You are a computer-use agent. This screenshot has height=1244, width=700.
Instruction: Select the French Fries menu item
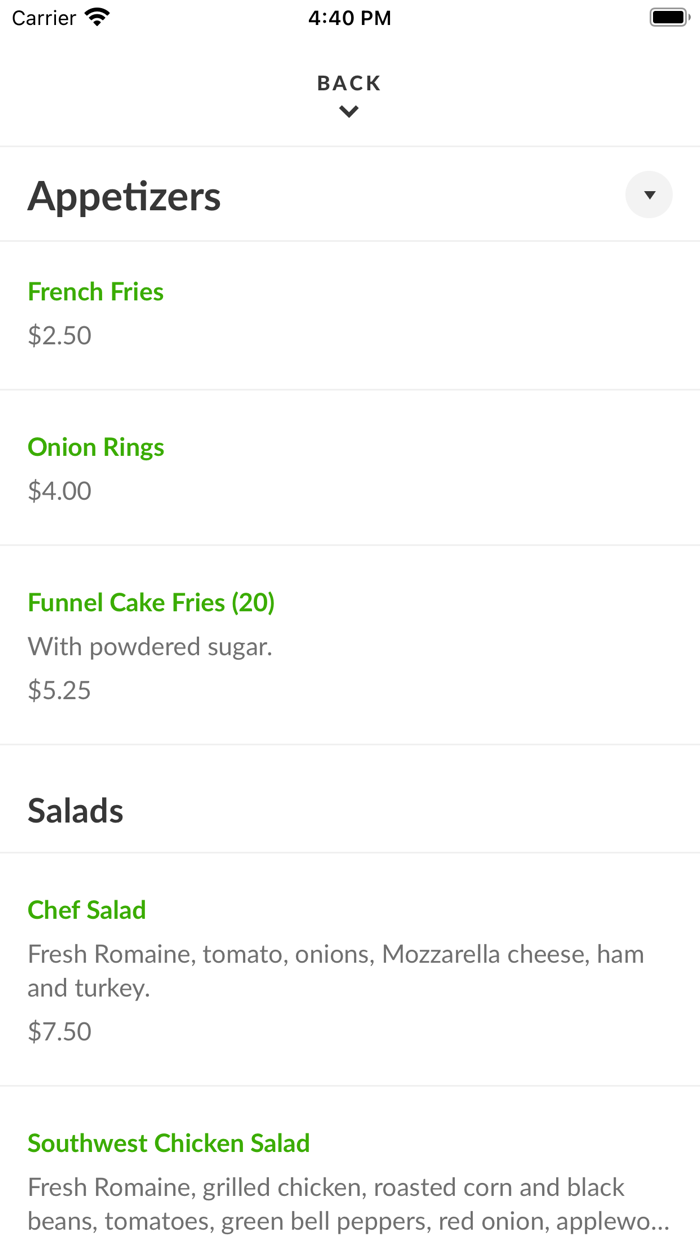pyautogui.click(x=96, y=291)
